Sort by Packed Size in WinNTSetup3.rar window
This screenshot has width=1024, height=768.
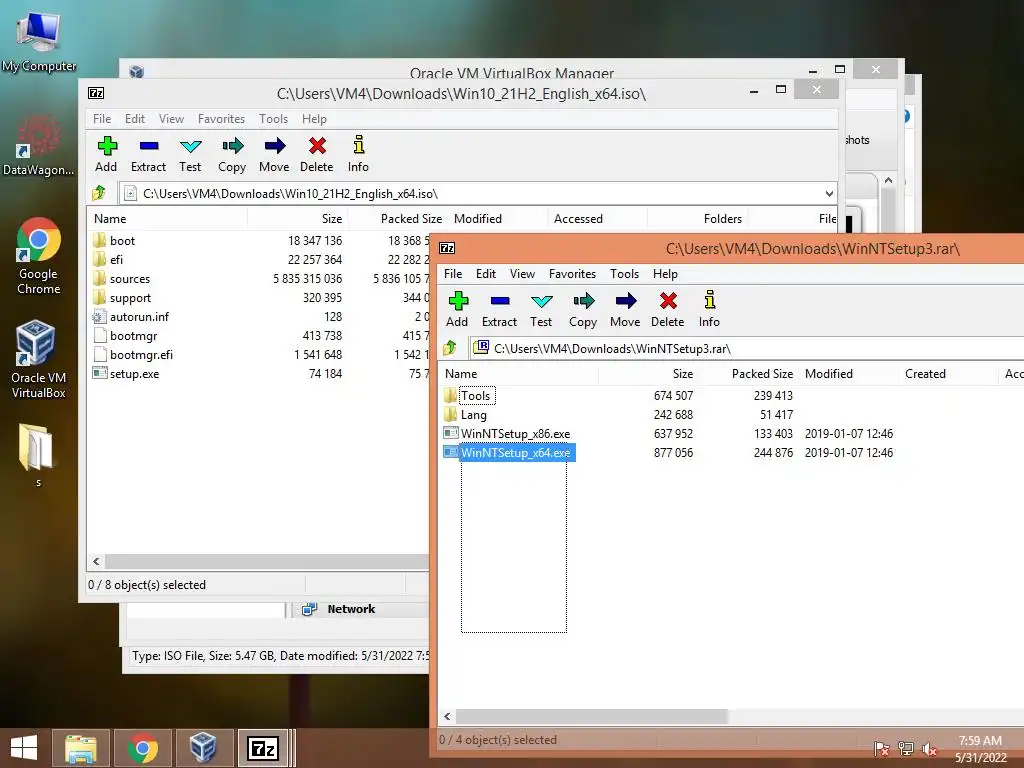pyautogui.click(x=748, y=374)
